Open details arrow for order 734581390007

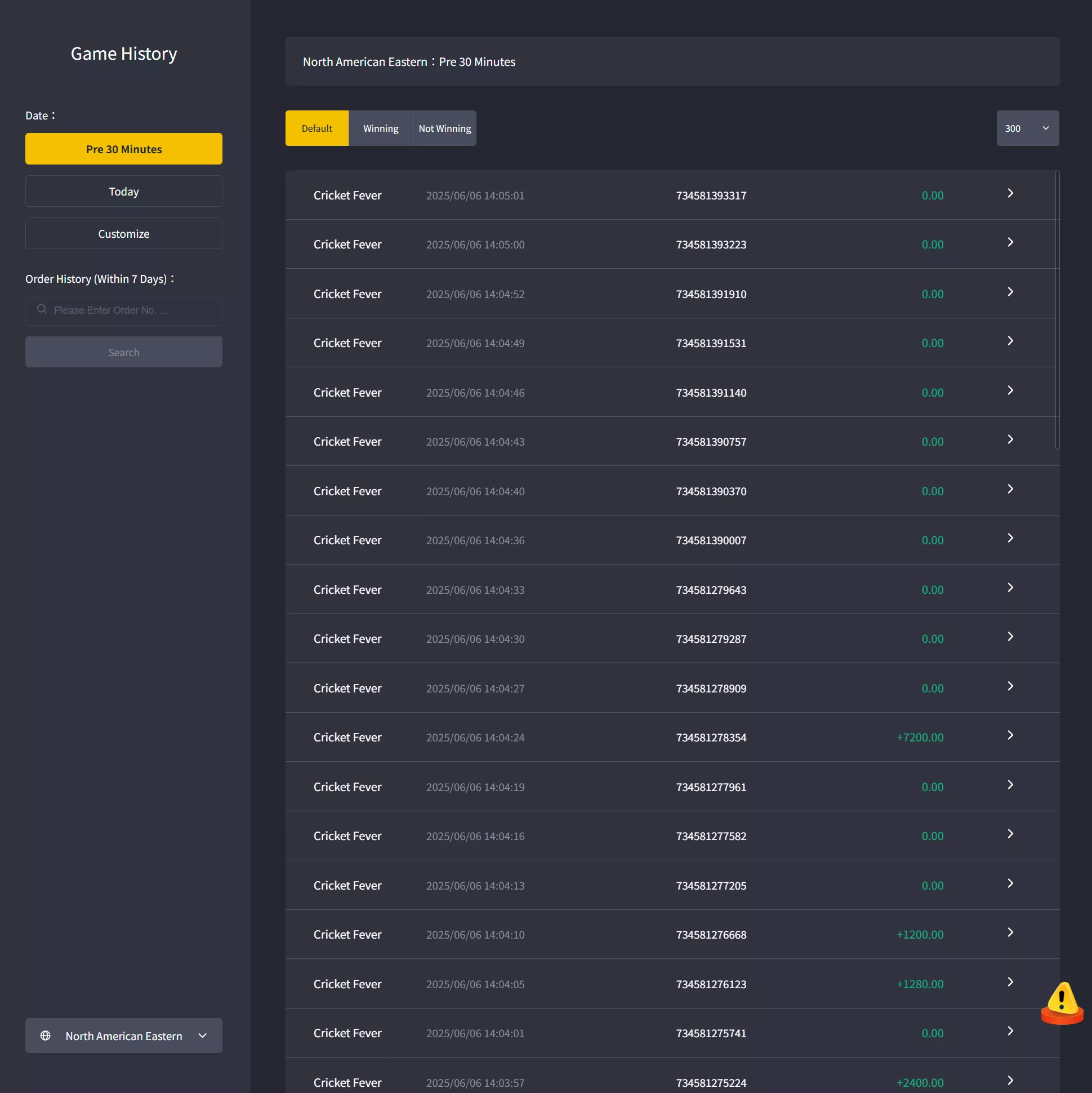click(1010, 538)
